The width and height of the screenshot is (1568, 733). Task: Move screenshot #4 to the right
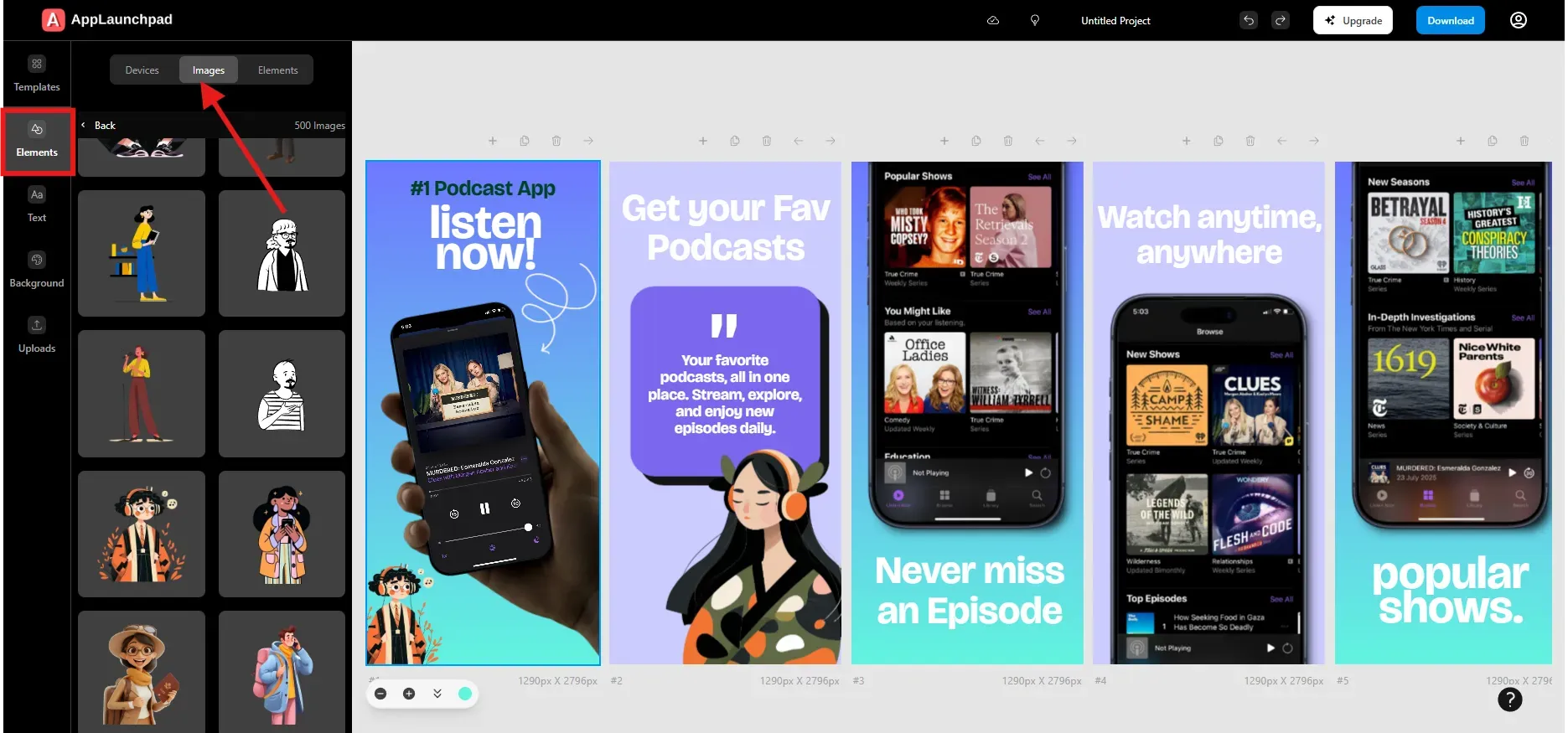click(1314, 141)
